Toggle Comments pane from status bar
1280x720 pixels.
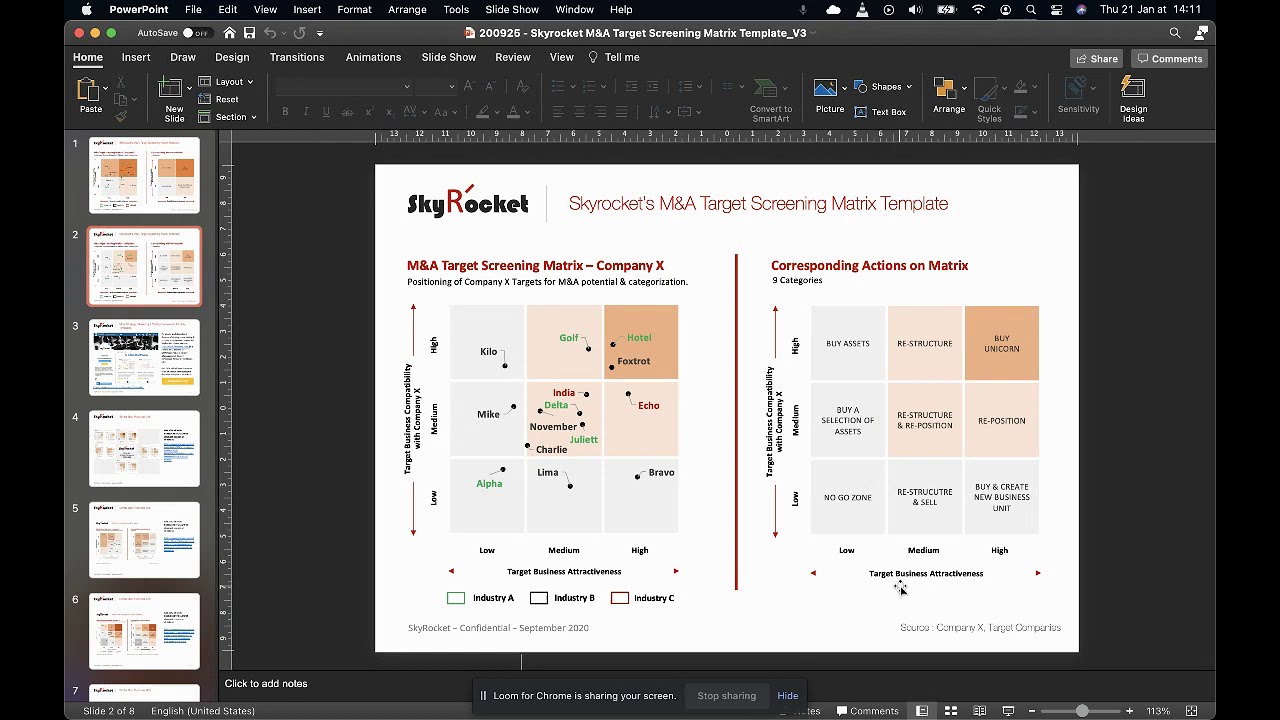(866, 711)
